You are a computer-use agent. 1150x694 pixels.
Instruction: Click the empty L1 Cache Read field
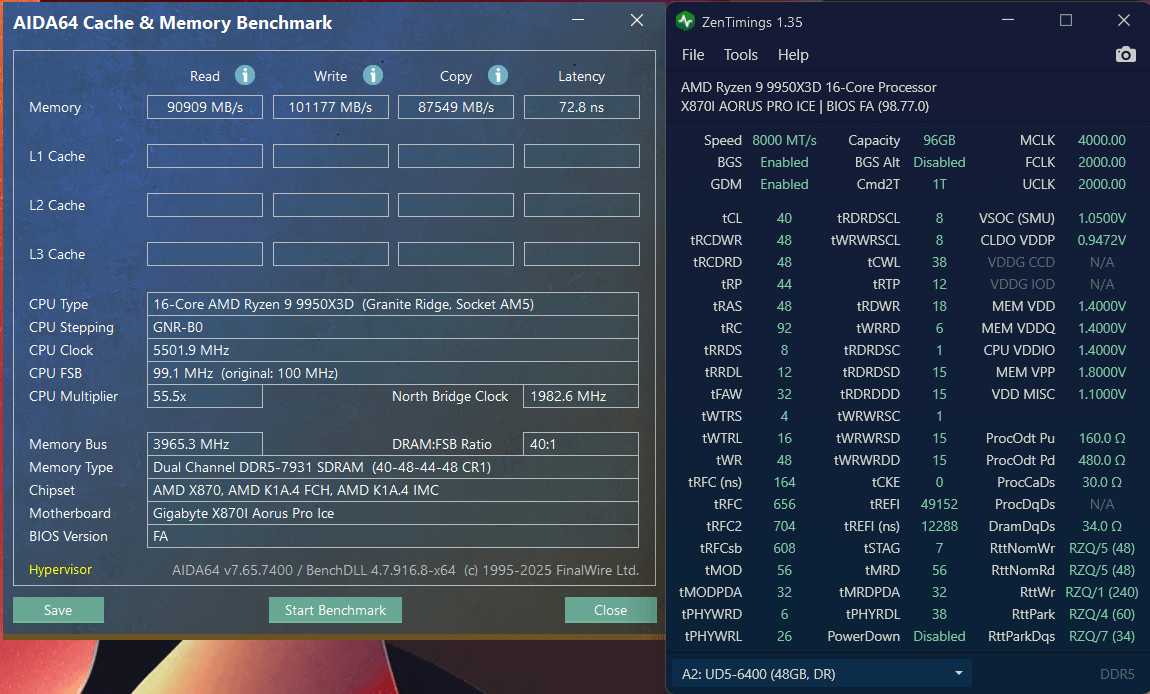tap(205, 156)
